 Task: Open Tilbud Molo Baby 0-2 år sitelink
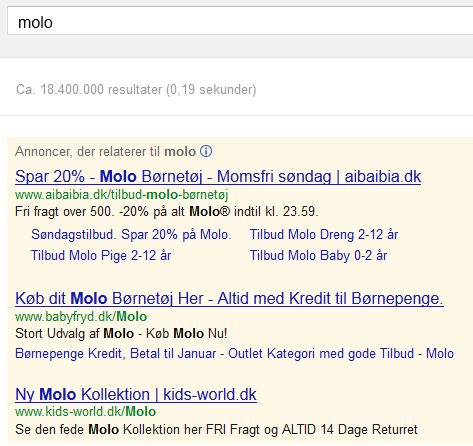point(318,256)
